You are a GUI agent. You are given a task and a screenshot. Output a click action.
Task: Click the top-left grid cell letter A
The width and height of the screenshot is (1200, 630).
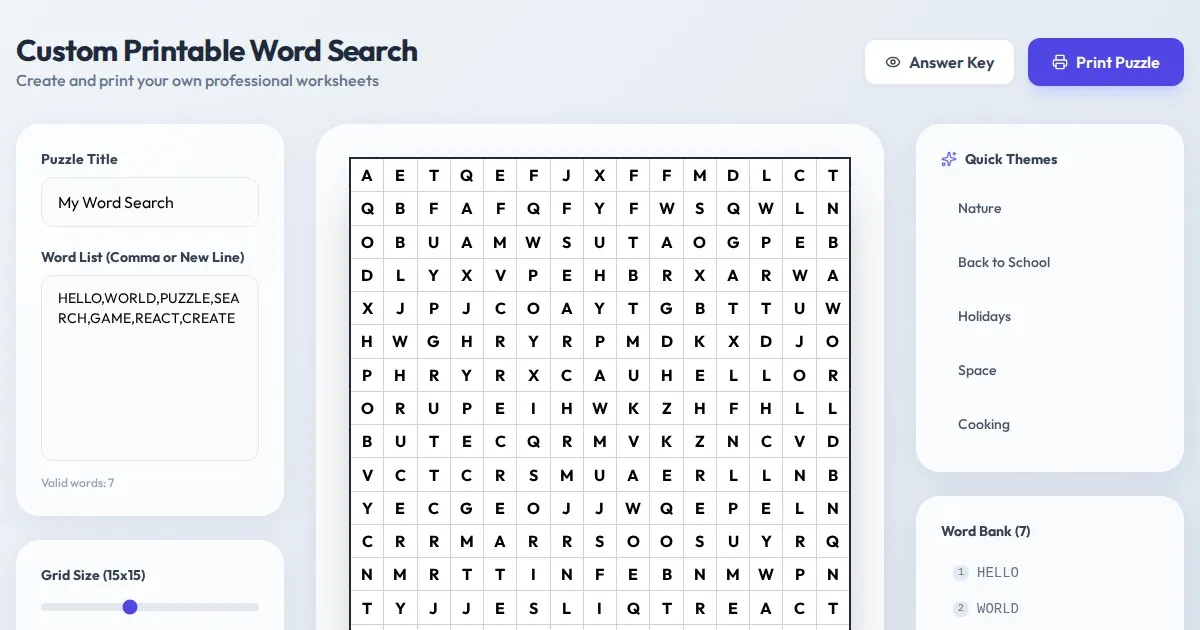pyautogui.click(x=367, y=176)
